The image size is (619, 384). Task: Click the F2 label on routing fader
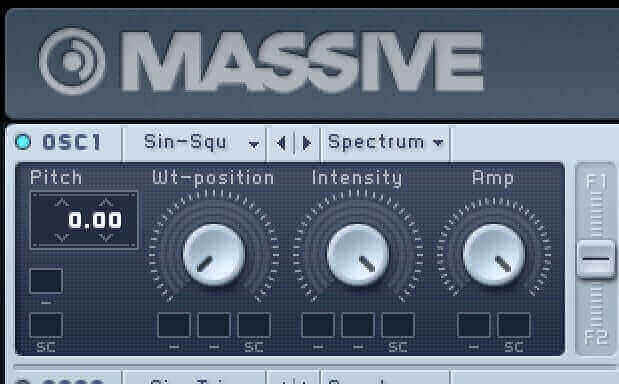(x=596, y=337)
